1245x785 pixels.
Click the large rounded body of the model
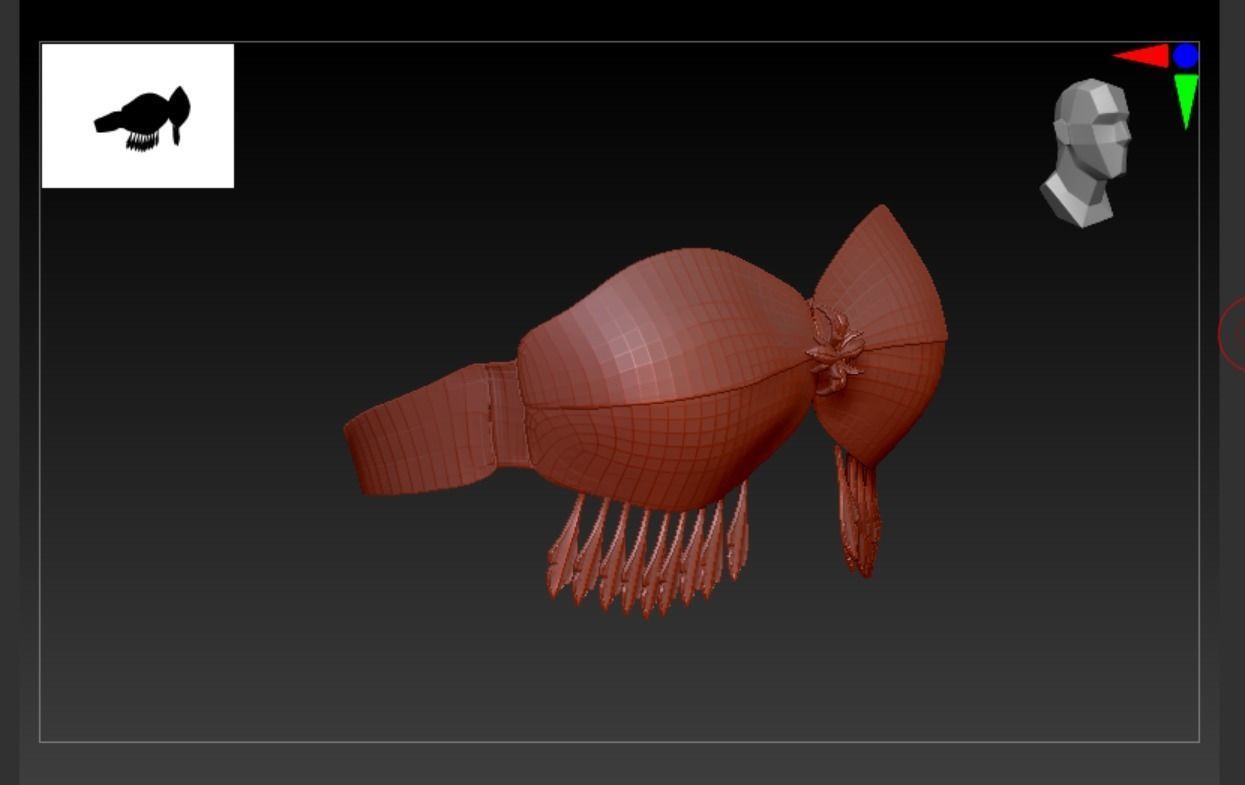[665, 380]
